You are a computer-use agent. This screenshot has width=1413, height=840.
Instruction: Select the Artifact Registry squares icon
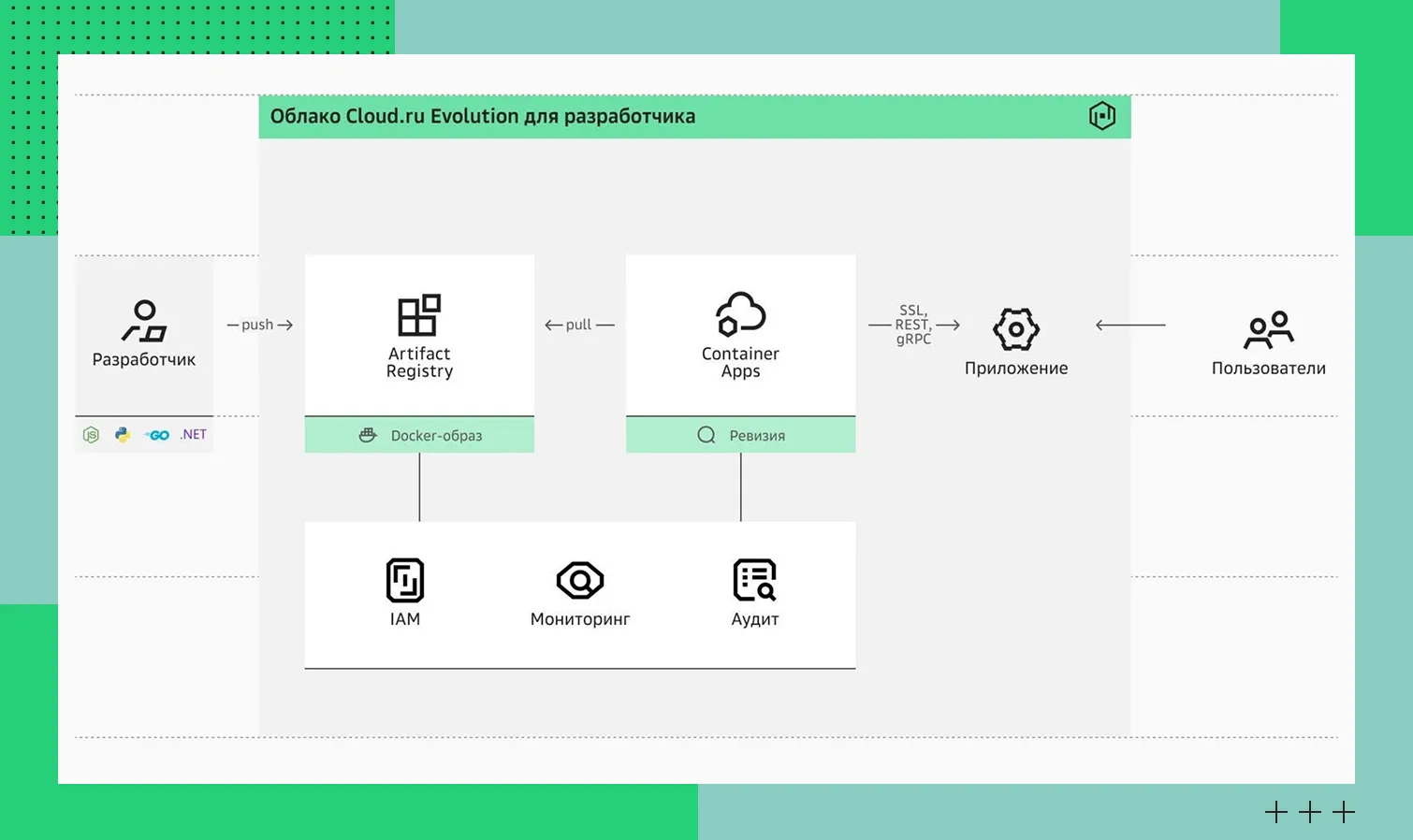(x=419, y=315)
